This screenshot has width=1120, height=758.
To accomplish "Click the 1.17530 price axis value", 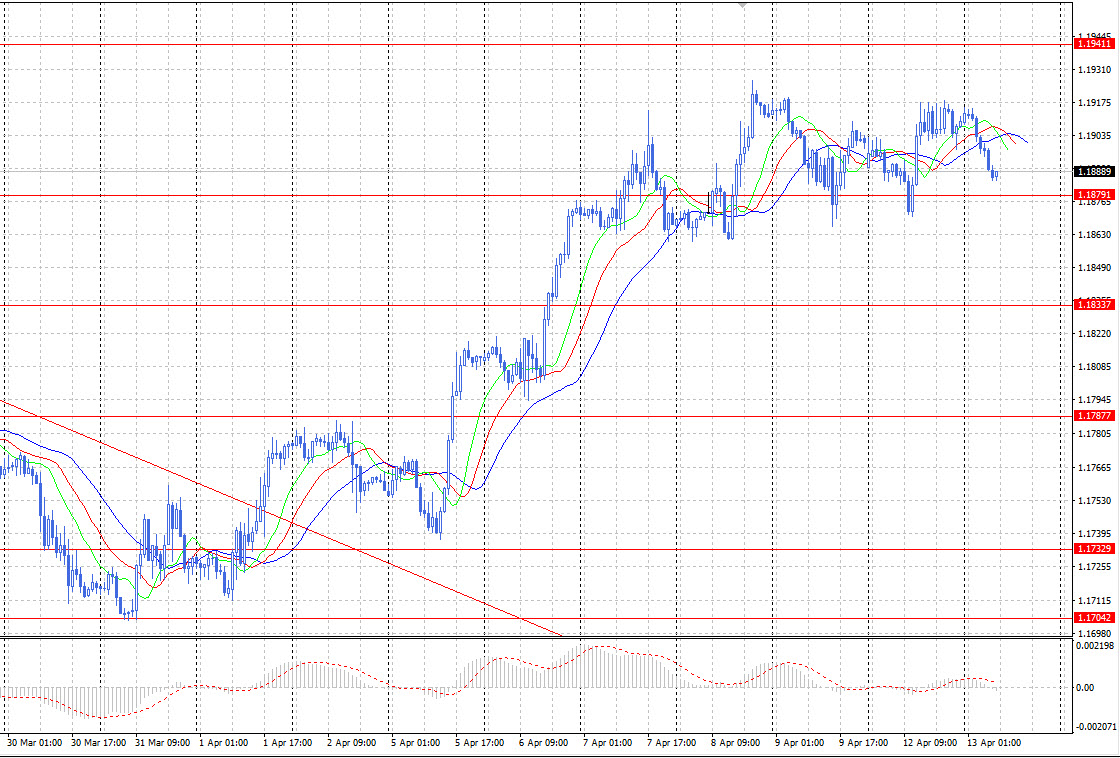I will coord(1094,501).
